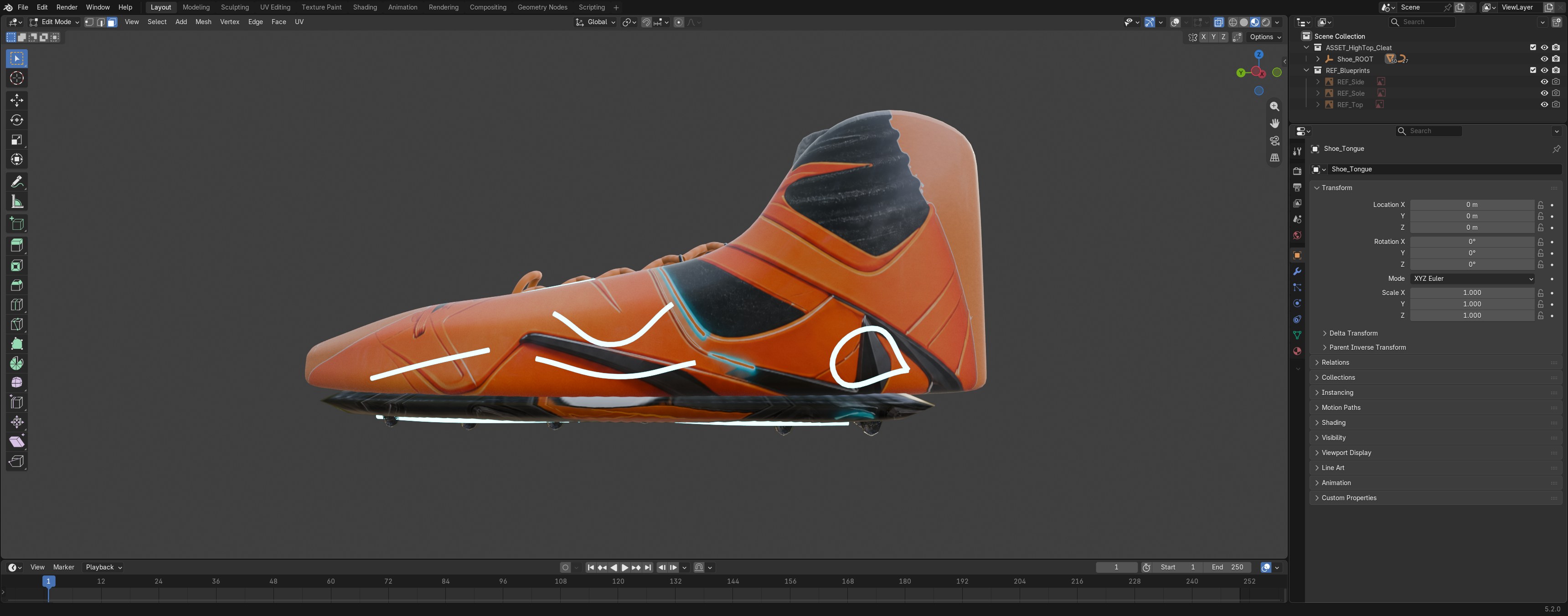Open the File menu
This screenshot has width=1568, height=616.
coord(23,7)
